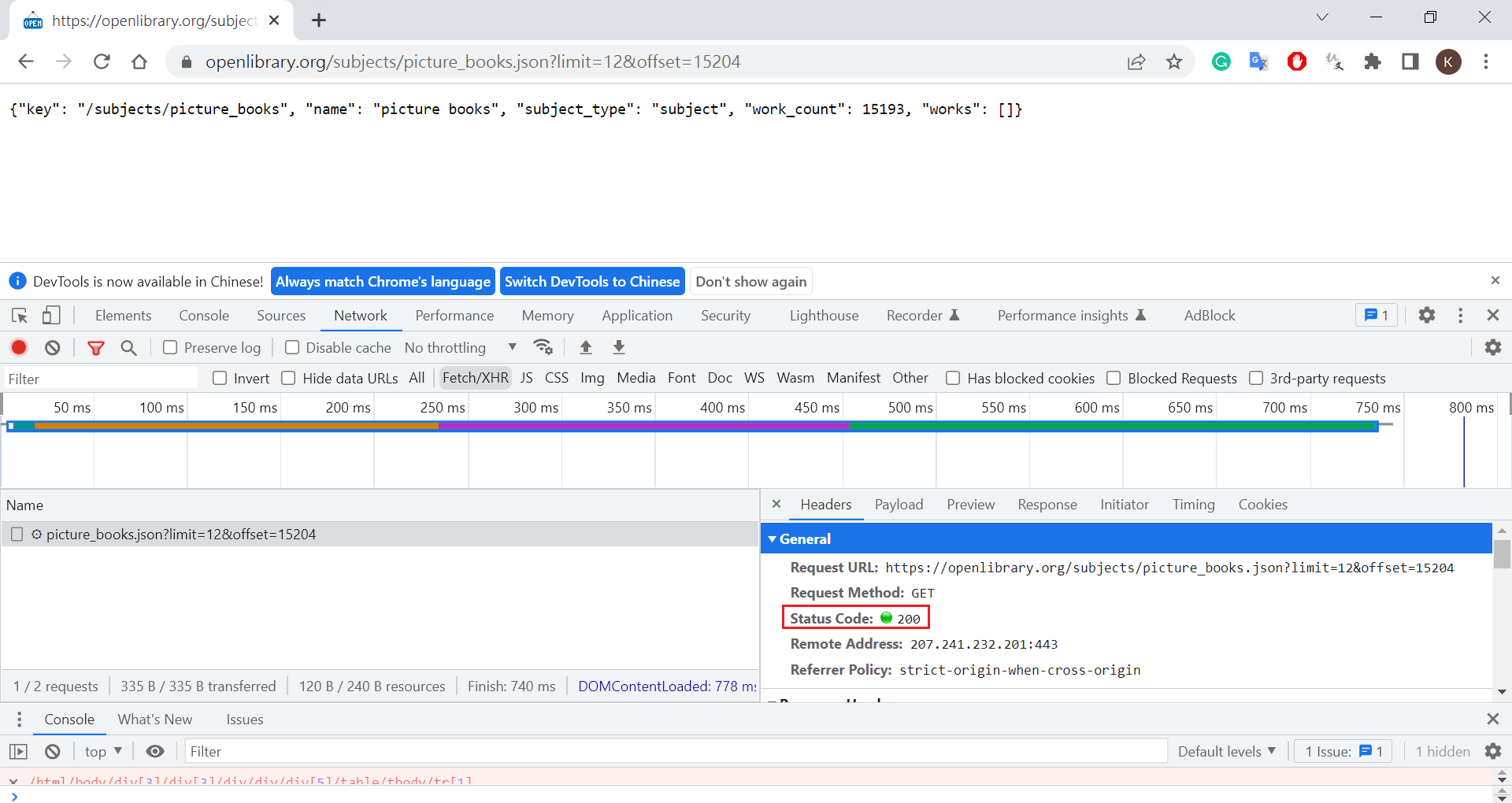The height and width of the screenshot is (803, 1512).
Task: Toggle the network filter funnel icon
Action: (96, 347)
